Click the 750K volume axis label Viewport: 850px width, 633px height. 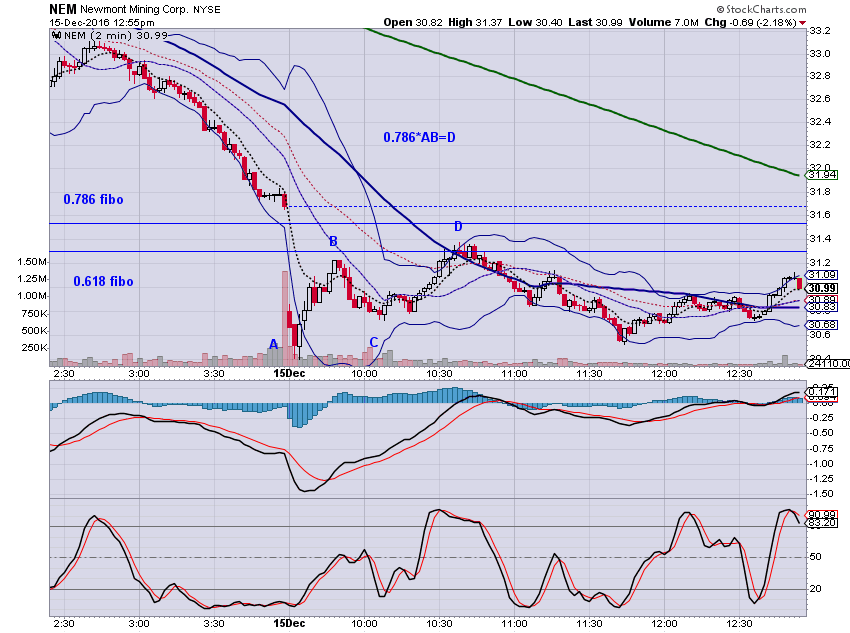[x=34, y=314]
